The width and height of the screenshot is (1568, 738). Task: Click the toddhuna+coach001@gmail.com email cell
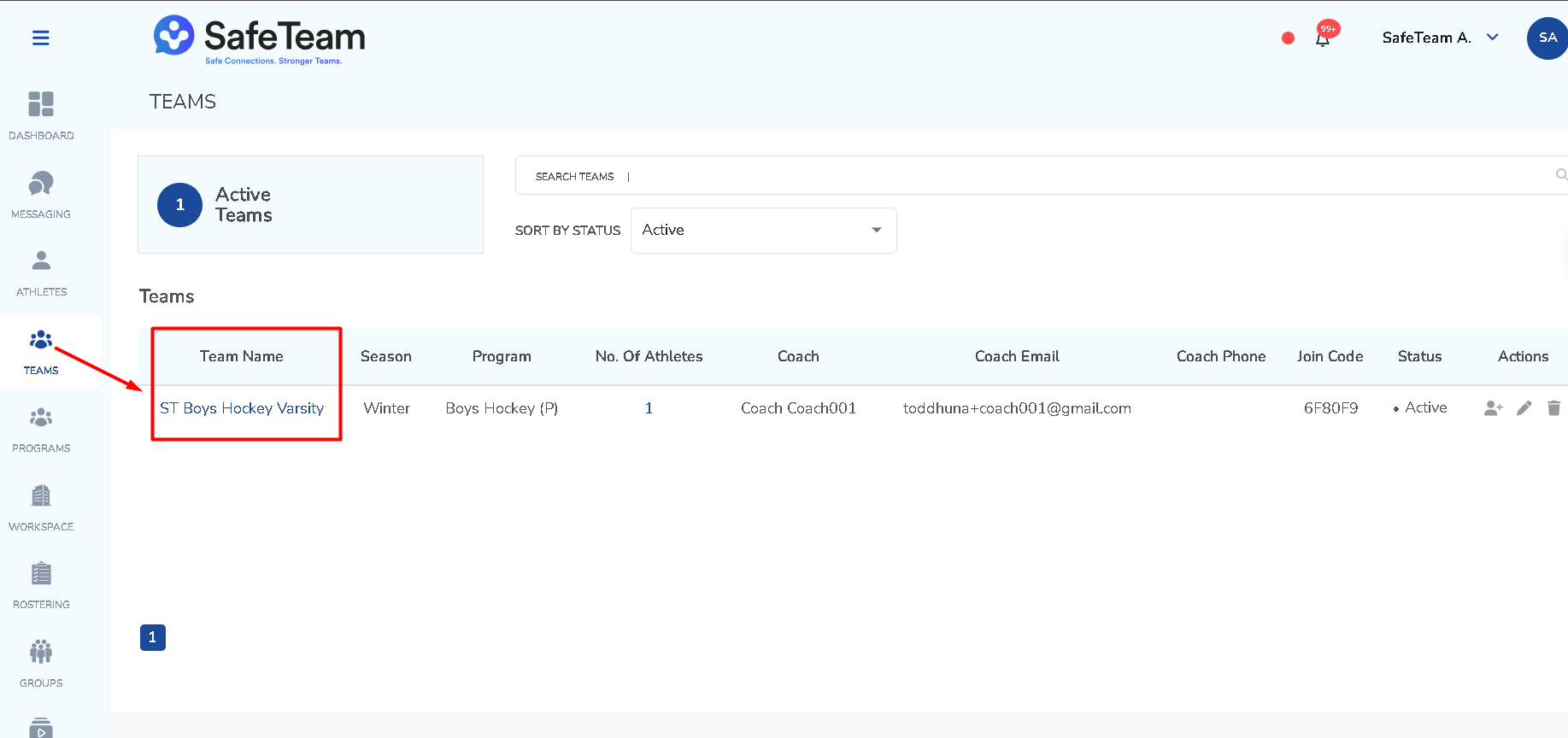pos(1017,408)
